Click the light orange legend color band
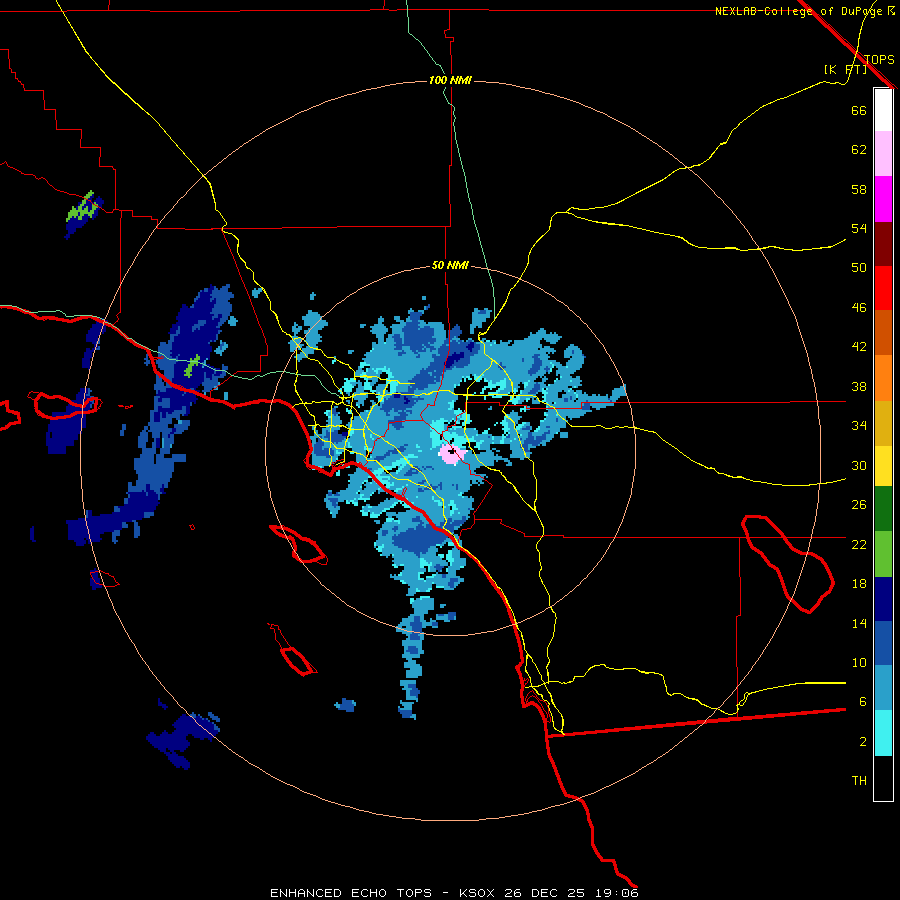The width and height of the screenshot is (900, 900). 883,378
